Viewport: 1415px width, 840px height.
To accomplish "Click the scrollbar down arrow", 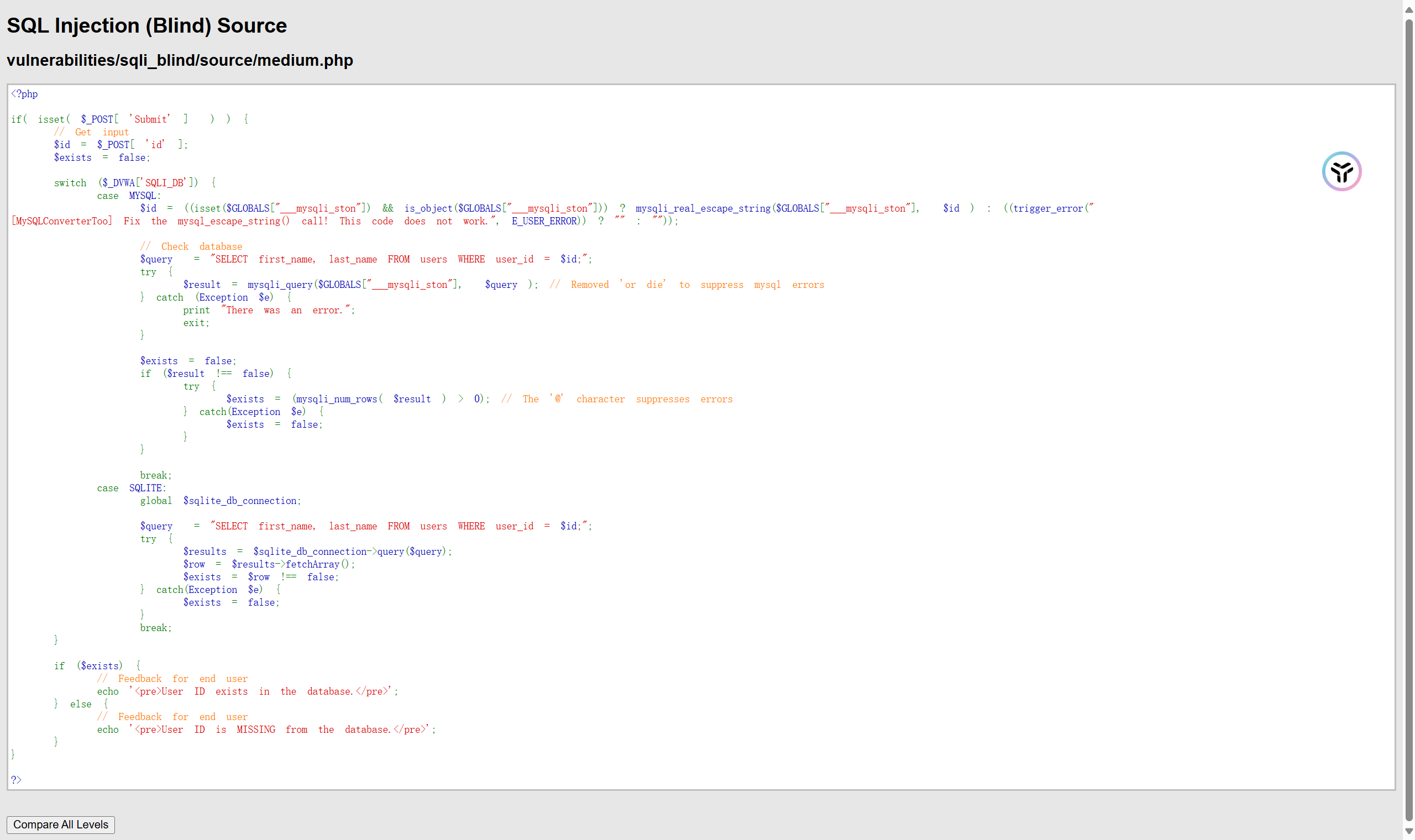I will [x=1409, y=831].
